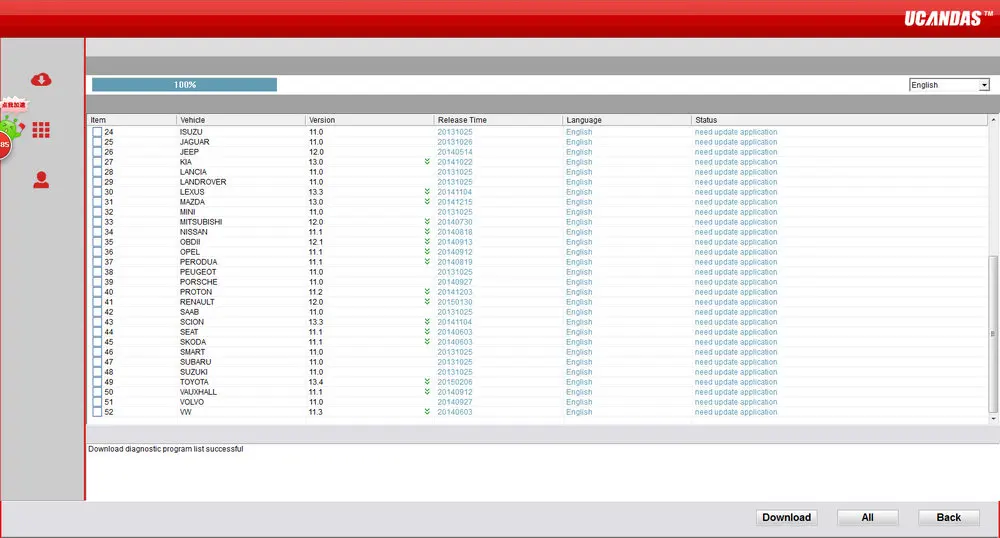The height and width of the screenshot is (538, 1000).
Task: Select the PORSCHE row checkbox
Action: pyautogui.click(x=97, y=282)
